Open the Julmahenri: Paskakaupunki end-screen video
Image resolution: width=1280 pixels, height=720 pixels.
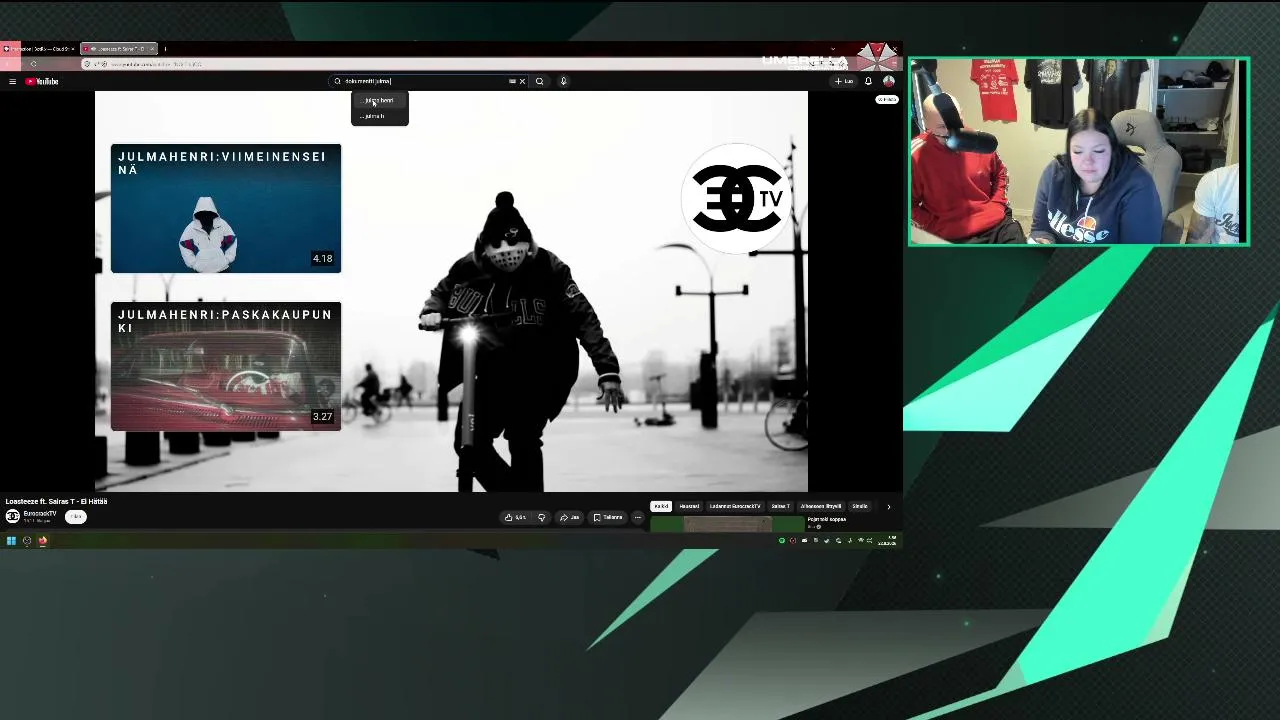click(x=226, y=366)
